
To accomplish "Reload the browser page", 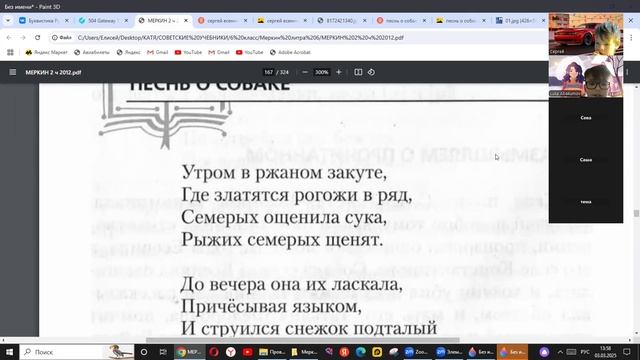I will click(38, 38).
